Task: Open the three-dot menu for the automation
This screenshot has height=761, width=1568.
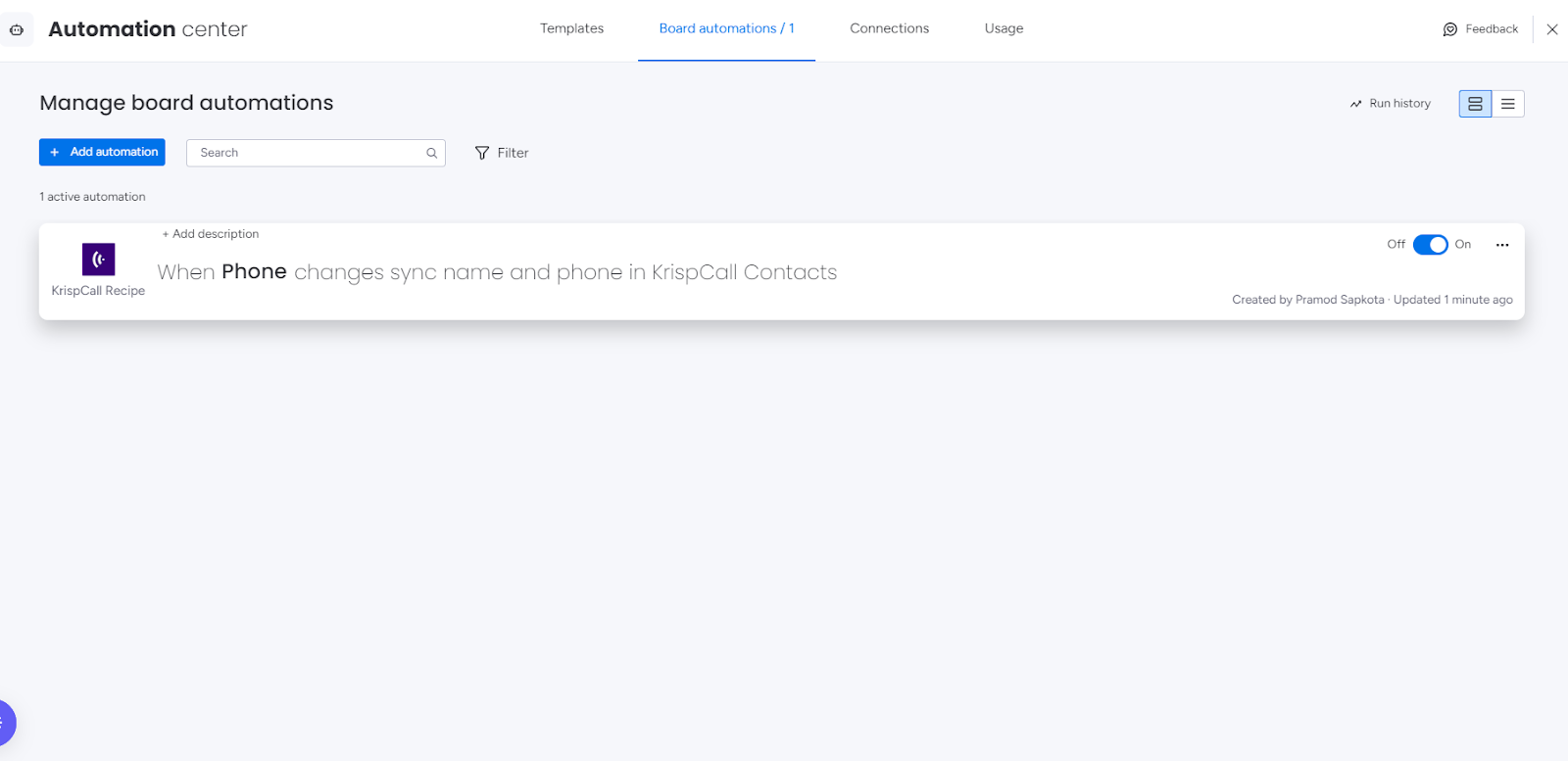Action: (x=1502, y=245)
